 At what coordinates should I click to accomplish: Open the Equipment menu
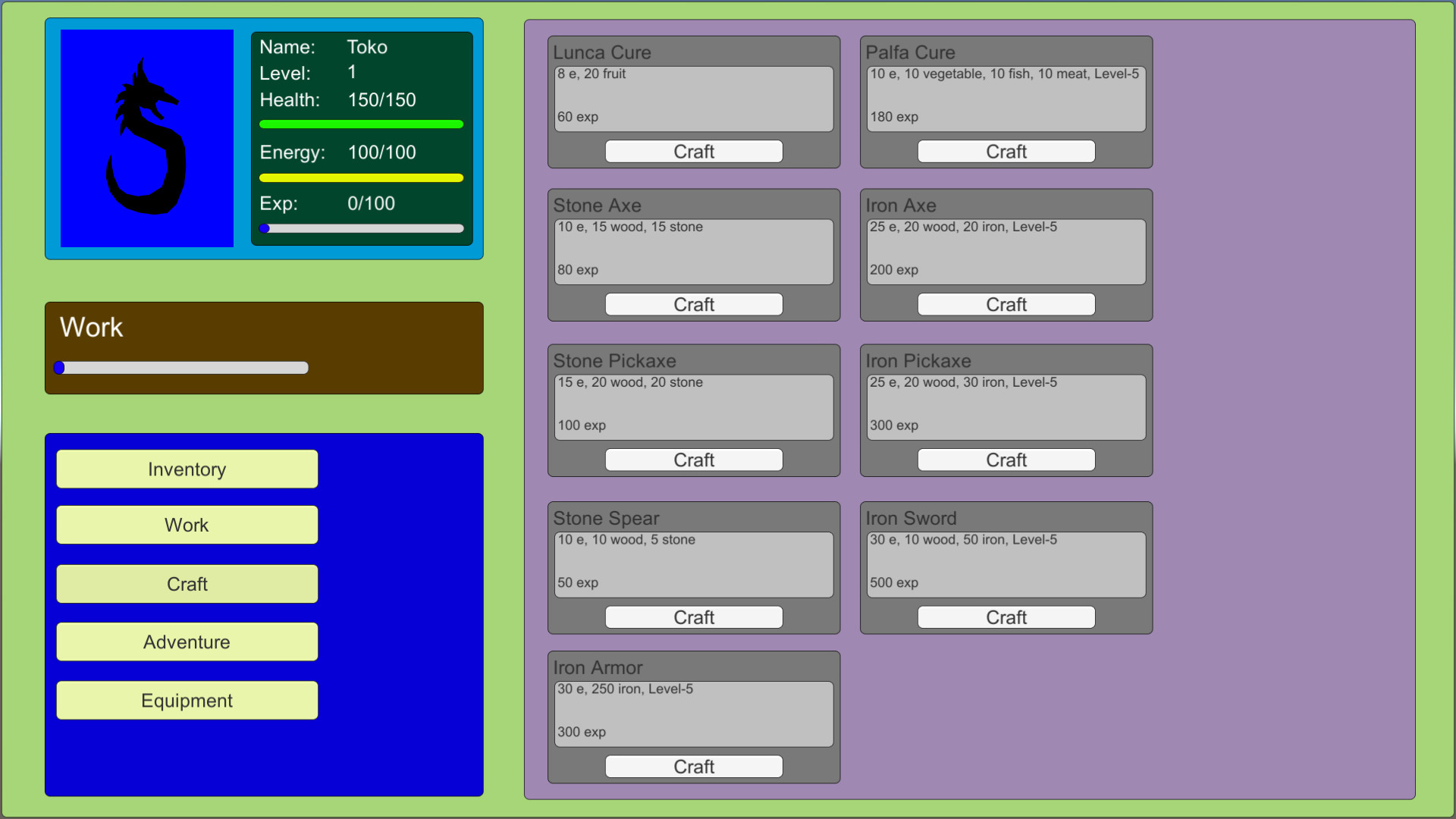click(x=187, y=701)
